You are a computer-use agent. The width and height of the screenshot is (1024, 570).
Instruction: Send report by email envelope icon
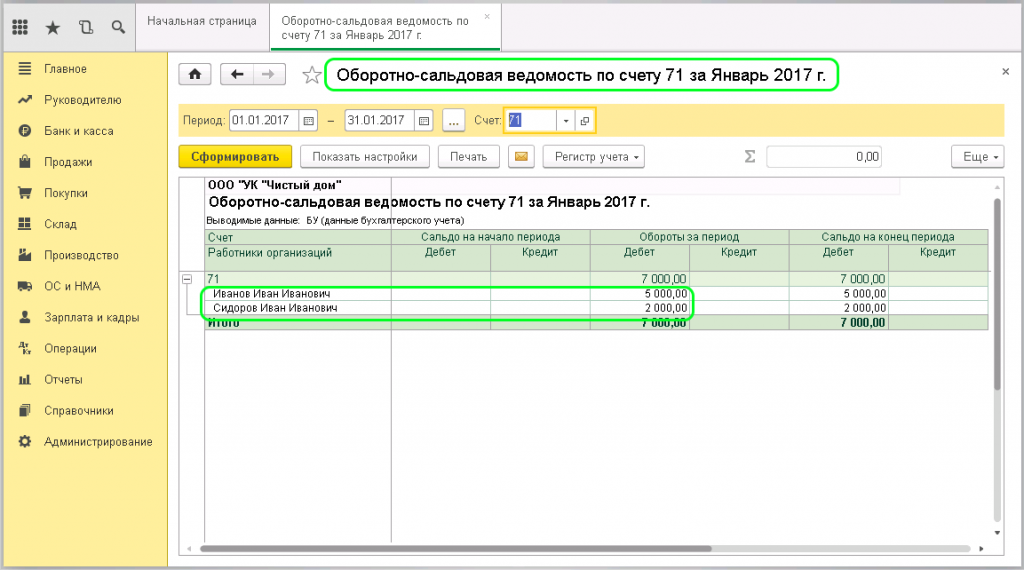(520, 157)
